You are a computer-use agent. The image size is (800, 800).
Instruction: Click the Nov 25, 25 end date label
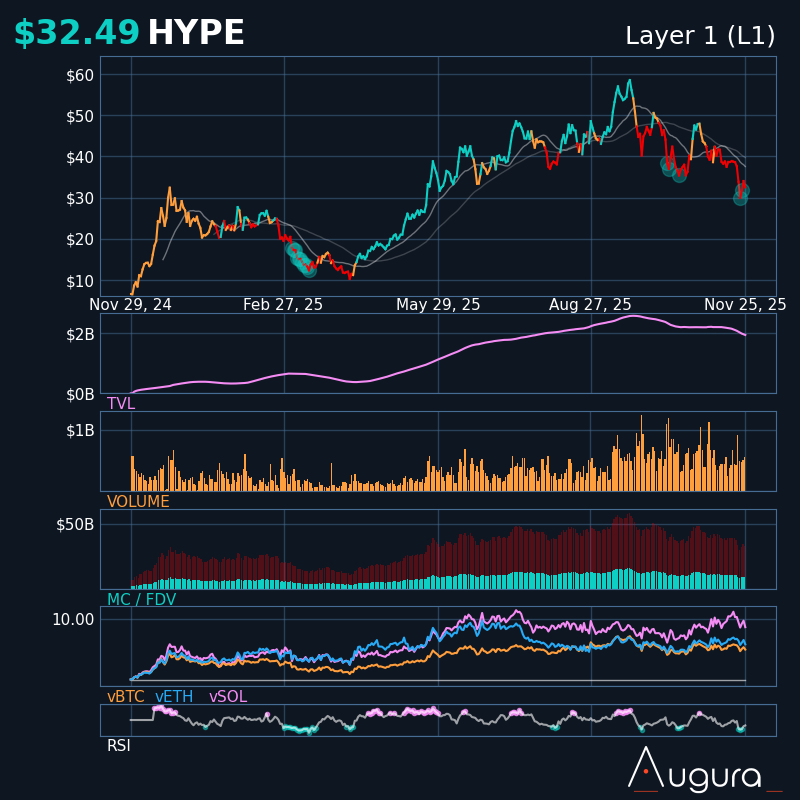(x=745, y=305)
